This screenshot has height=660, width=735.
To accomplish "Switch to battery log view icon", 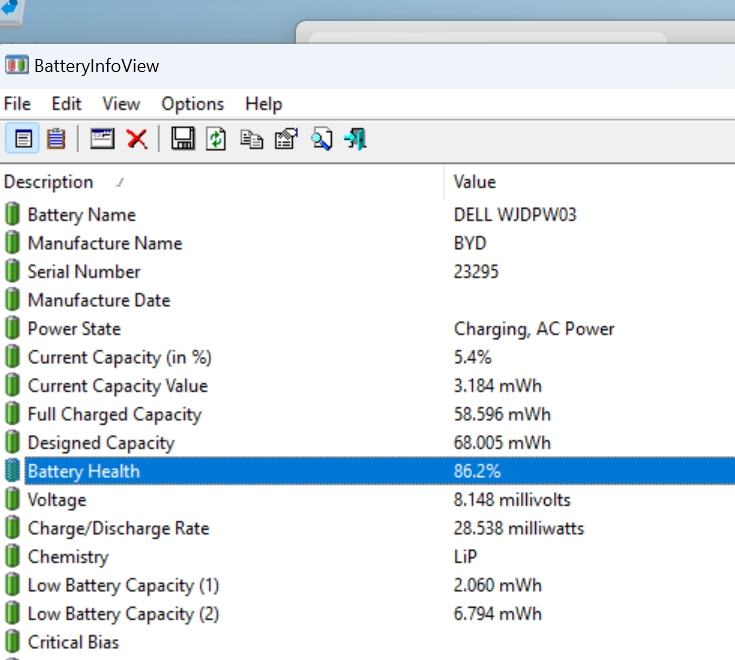I will click(x=56, y=139).
